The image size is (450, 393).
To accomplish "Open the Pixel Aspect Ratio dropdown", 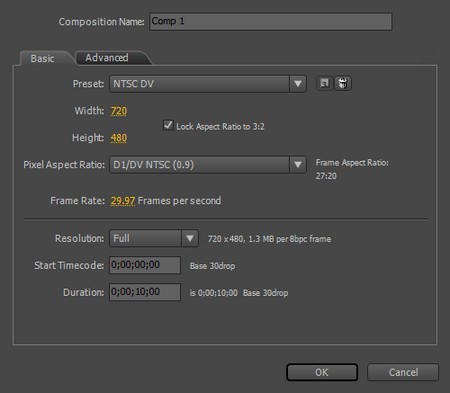I will tap(208, 165).
